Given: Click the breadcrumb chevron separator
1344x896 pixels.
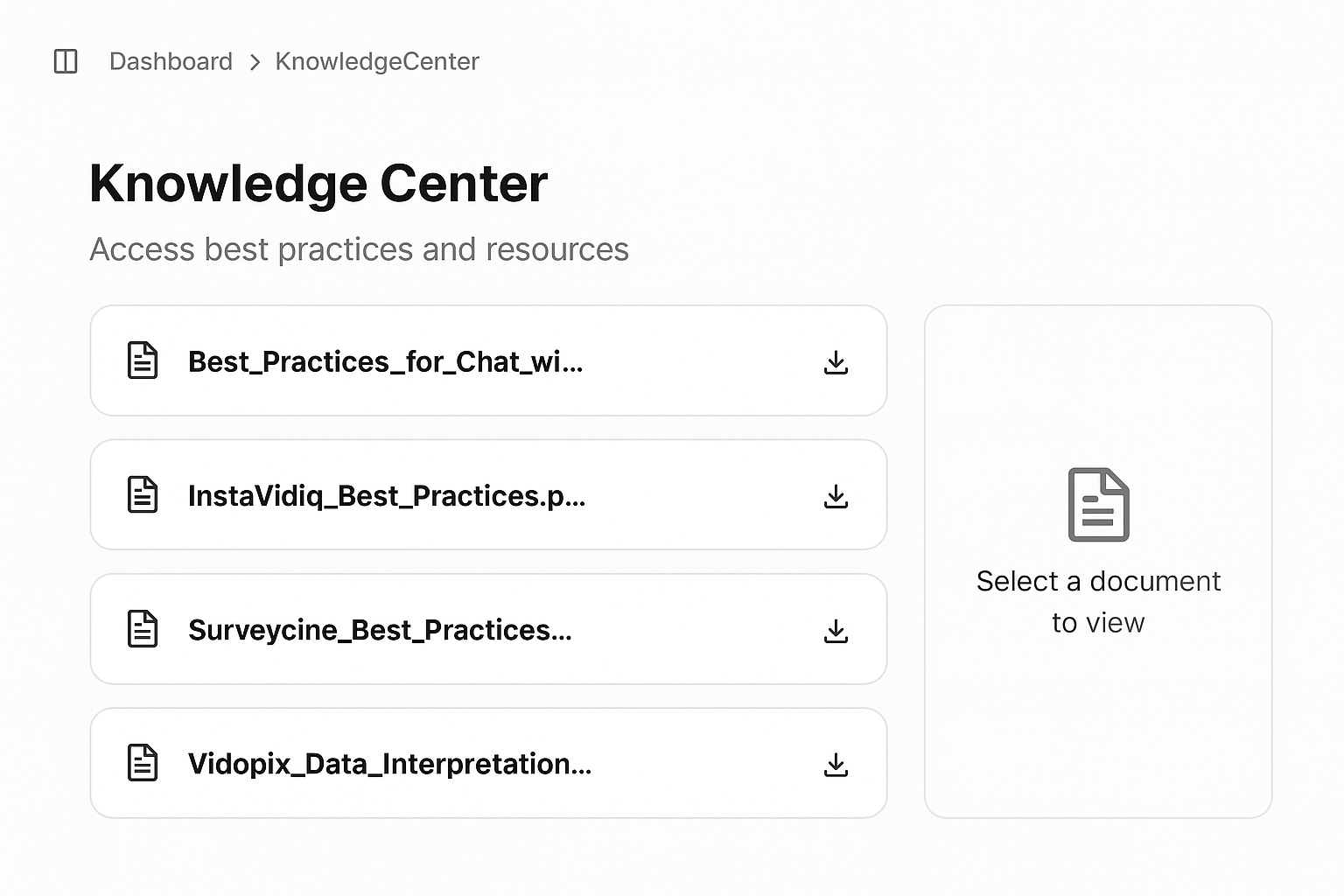Looking at the screenshot, I should pos(255,62).
